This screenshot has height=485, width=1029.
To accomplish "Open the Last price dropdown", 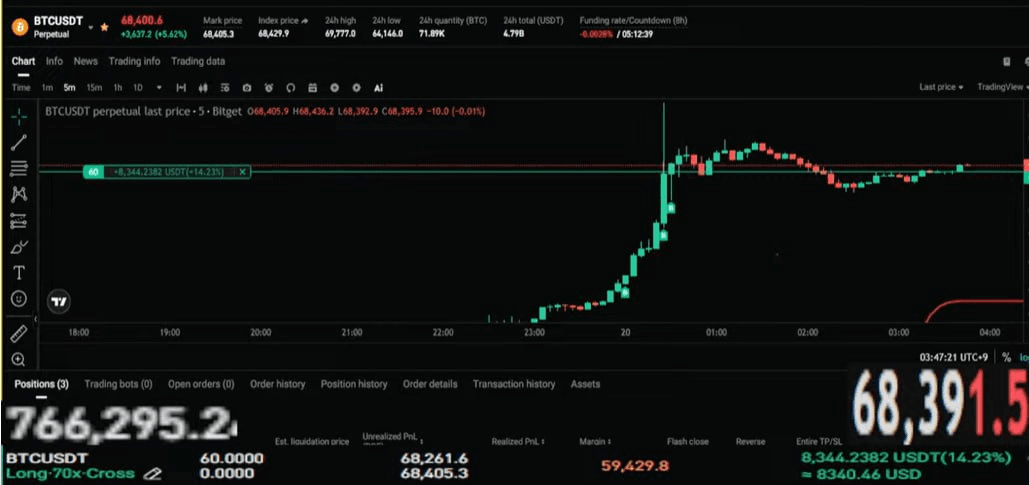I will click(x=941, y=87).
